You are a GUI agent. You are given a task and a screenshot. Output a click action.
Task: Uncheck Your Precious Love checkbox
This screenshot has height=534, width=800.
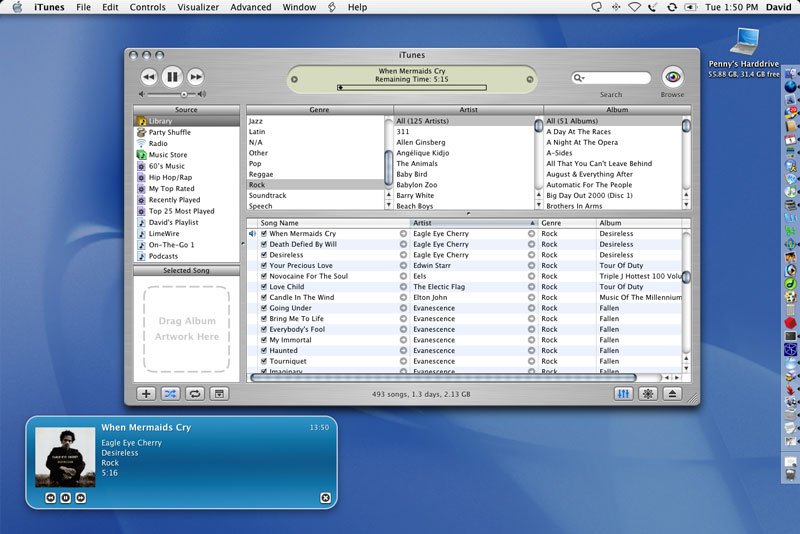click(264, 266)
